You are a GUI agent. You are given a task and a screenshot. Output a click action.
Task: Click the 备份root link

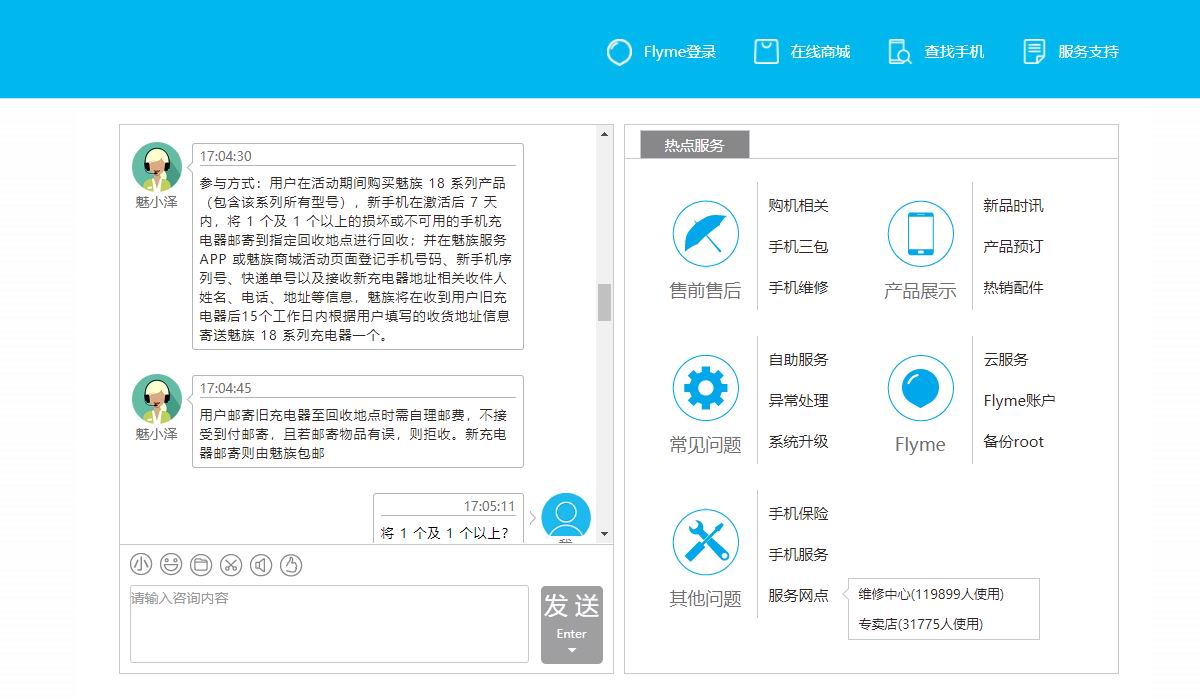1013,442
